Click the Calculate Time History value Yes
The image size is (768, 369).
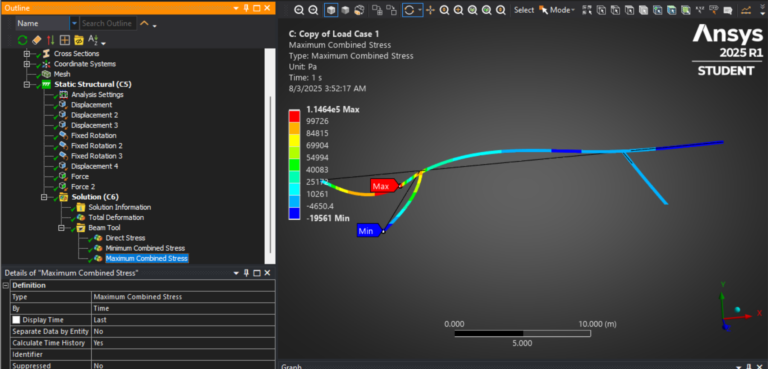(183, 343)
